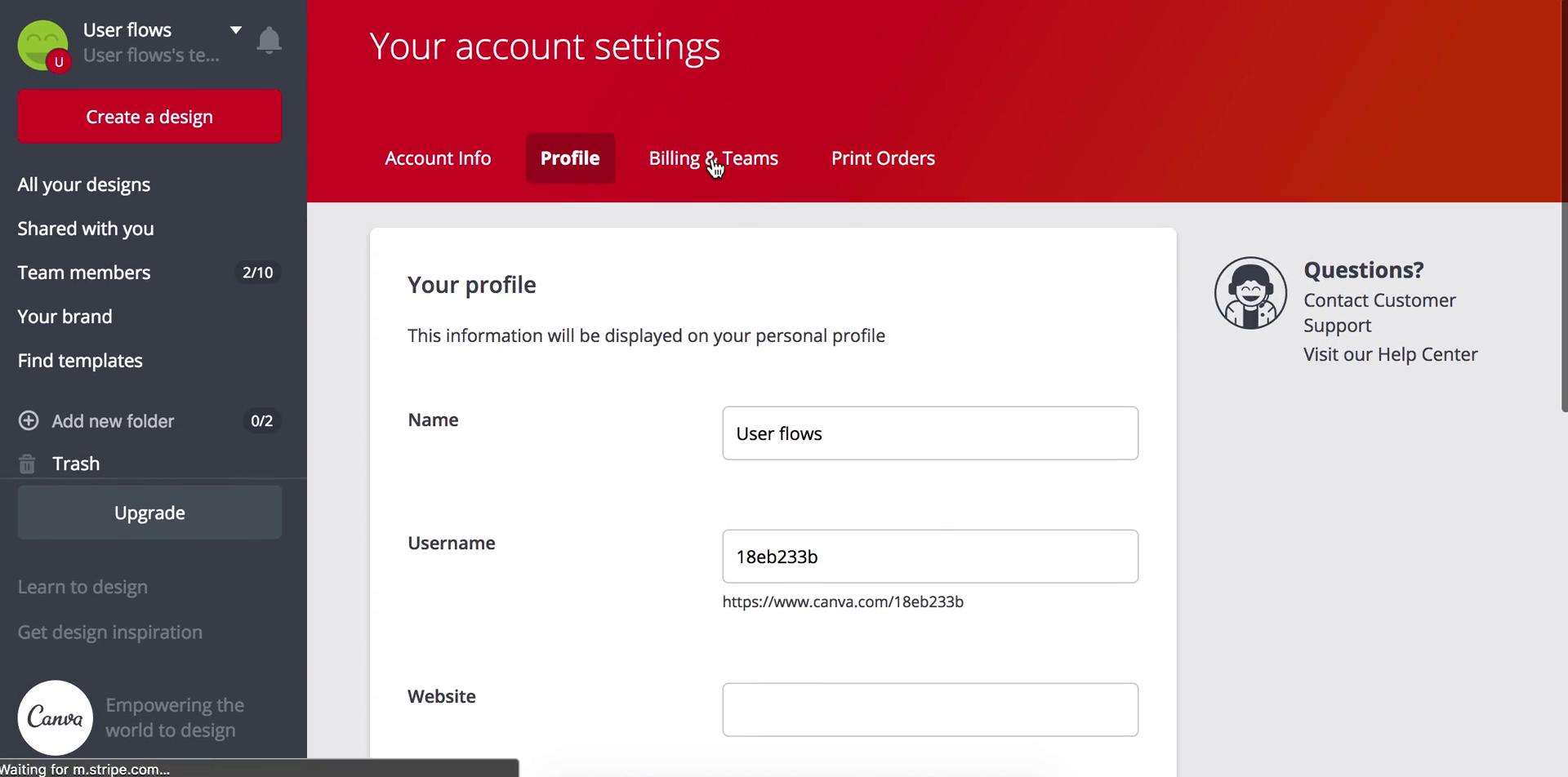Click the Trash bin icon

pyautogui.click(x=27, y=464)
